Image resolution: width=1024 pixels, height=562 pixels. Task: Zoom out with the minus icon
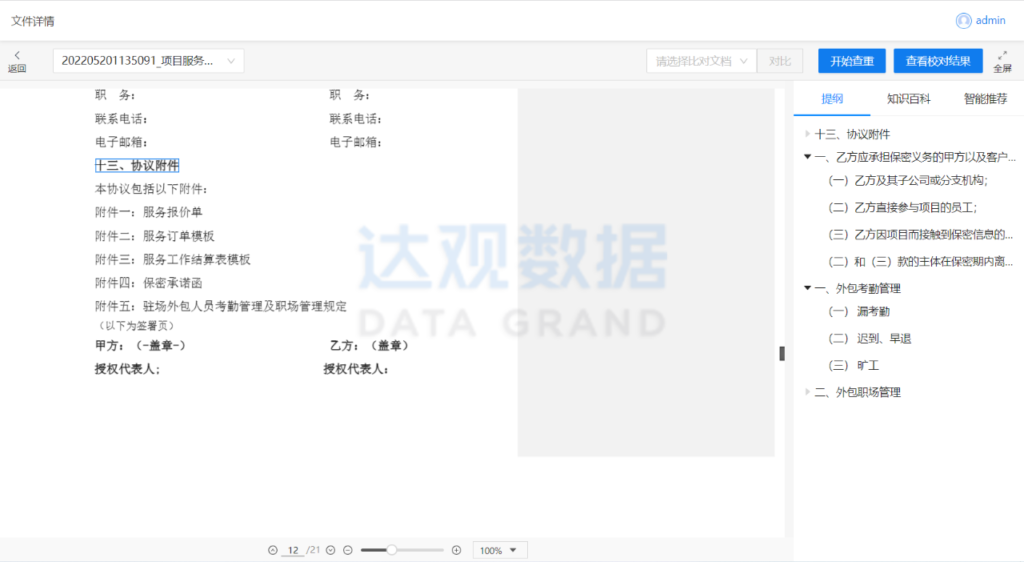[x=348, y=550]
